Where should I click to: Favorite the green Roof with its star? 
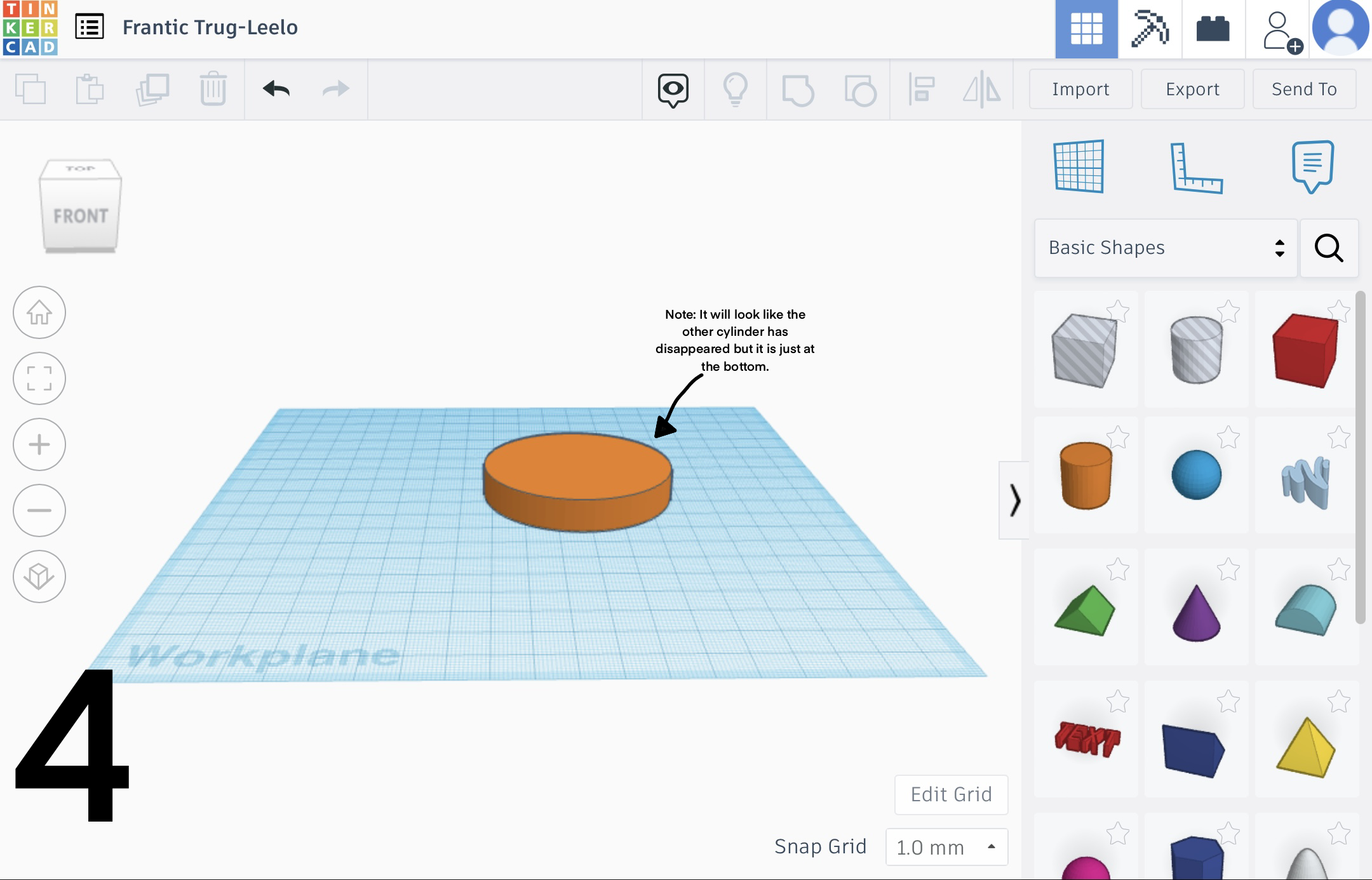pyautogui.click(x=1118, y=570)
